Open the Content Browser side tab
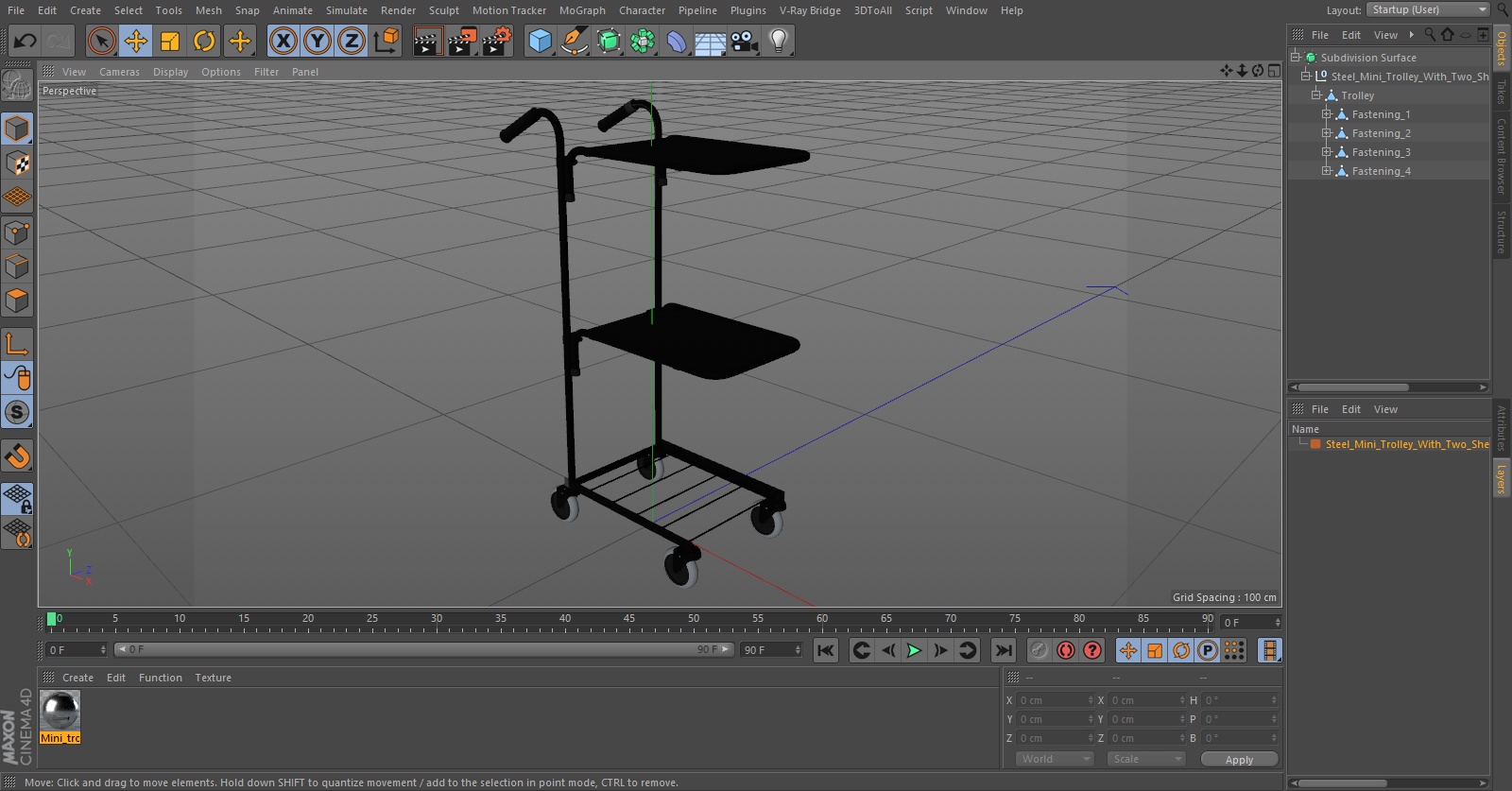The image size is (1512, 791). 1501,156
